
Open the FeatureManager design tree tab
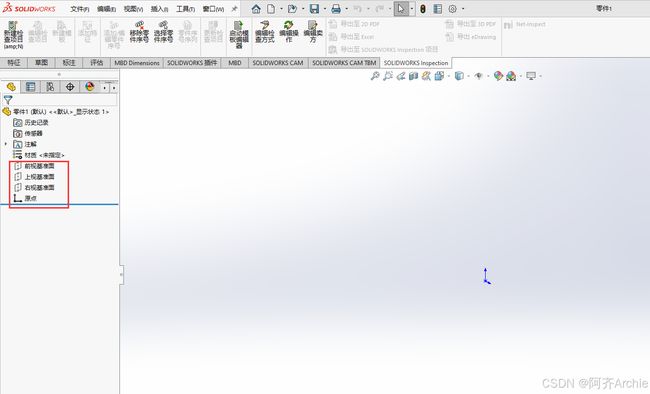click(11, 87)
